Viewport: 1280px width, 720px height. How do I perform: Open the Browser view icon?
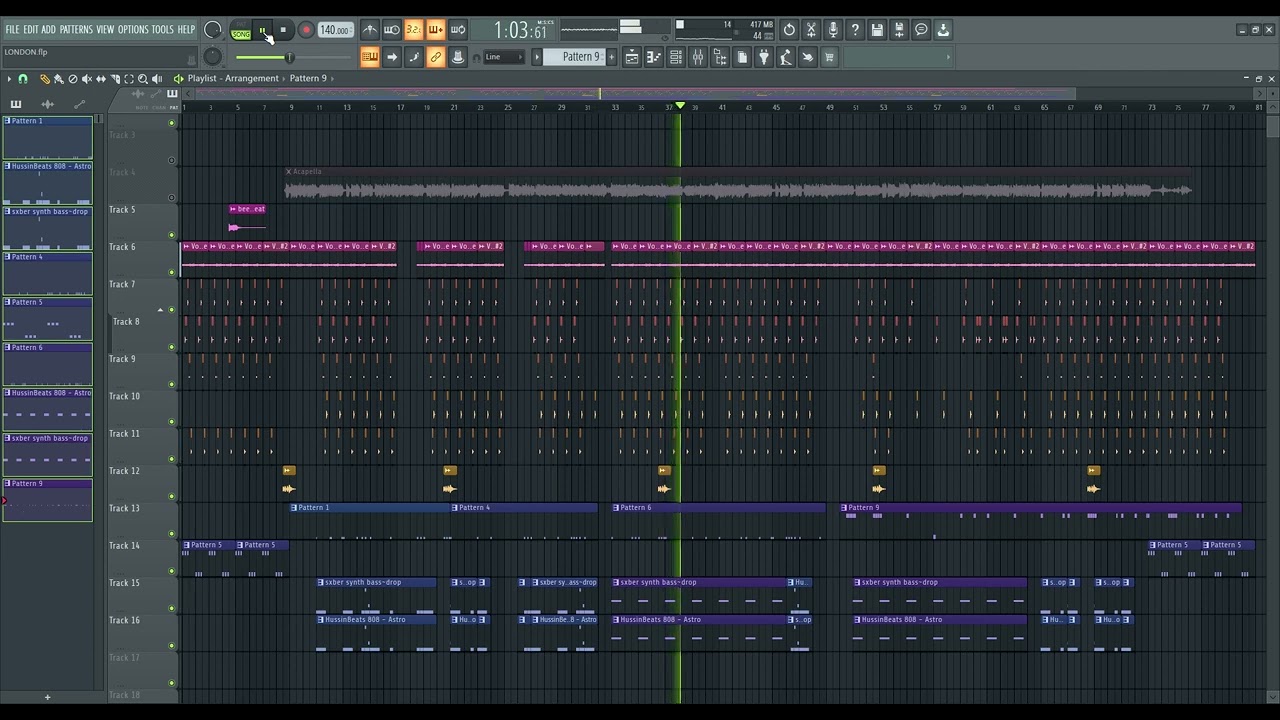click(x=720, y=57)
